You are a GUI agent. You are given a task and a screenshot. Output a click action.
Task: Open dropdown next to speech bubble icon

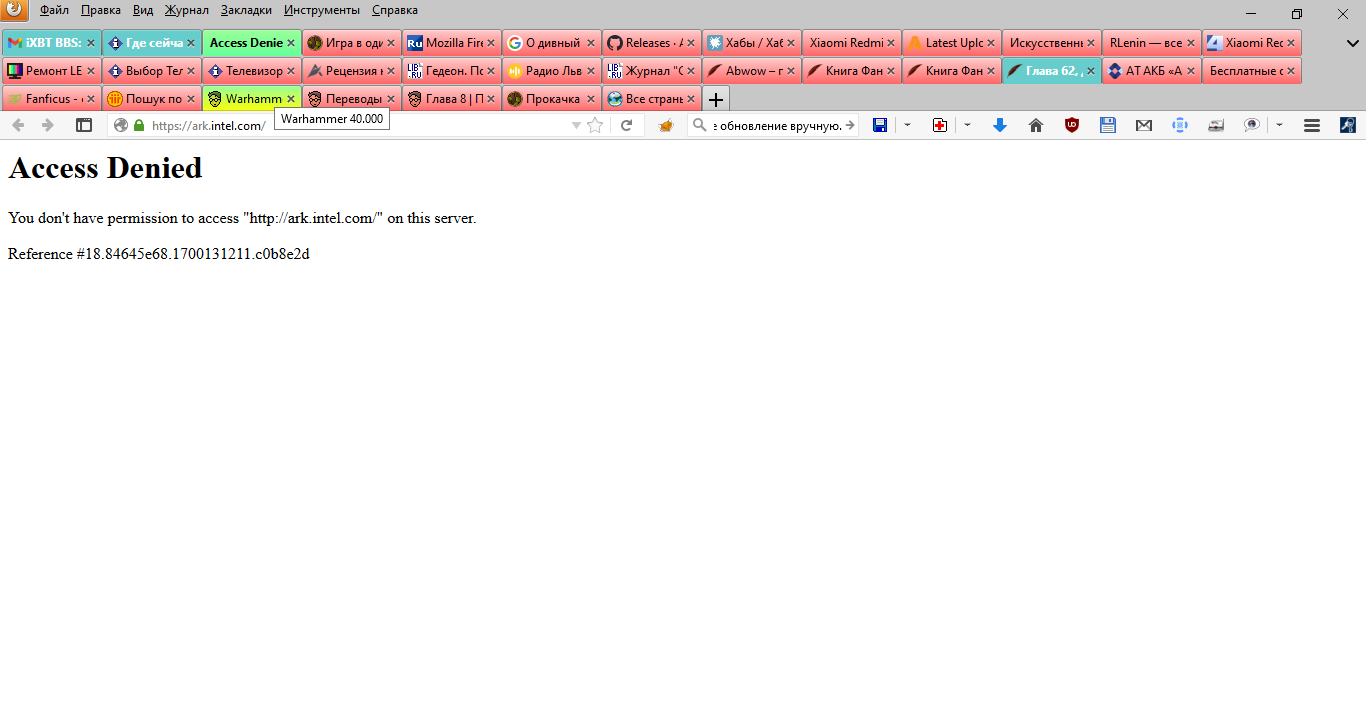pos(1280,125)
